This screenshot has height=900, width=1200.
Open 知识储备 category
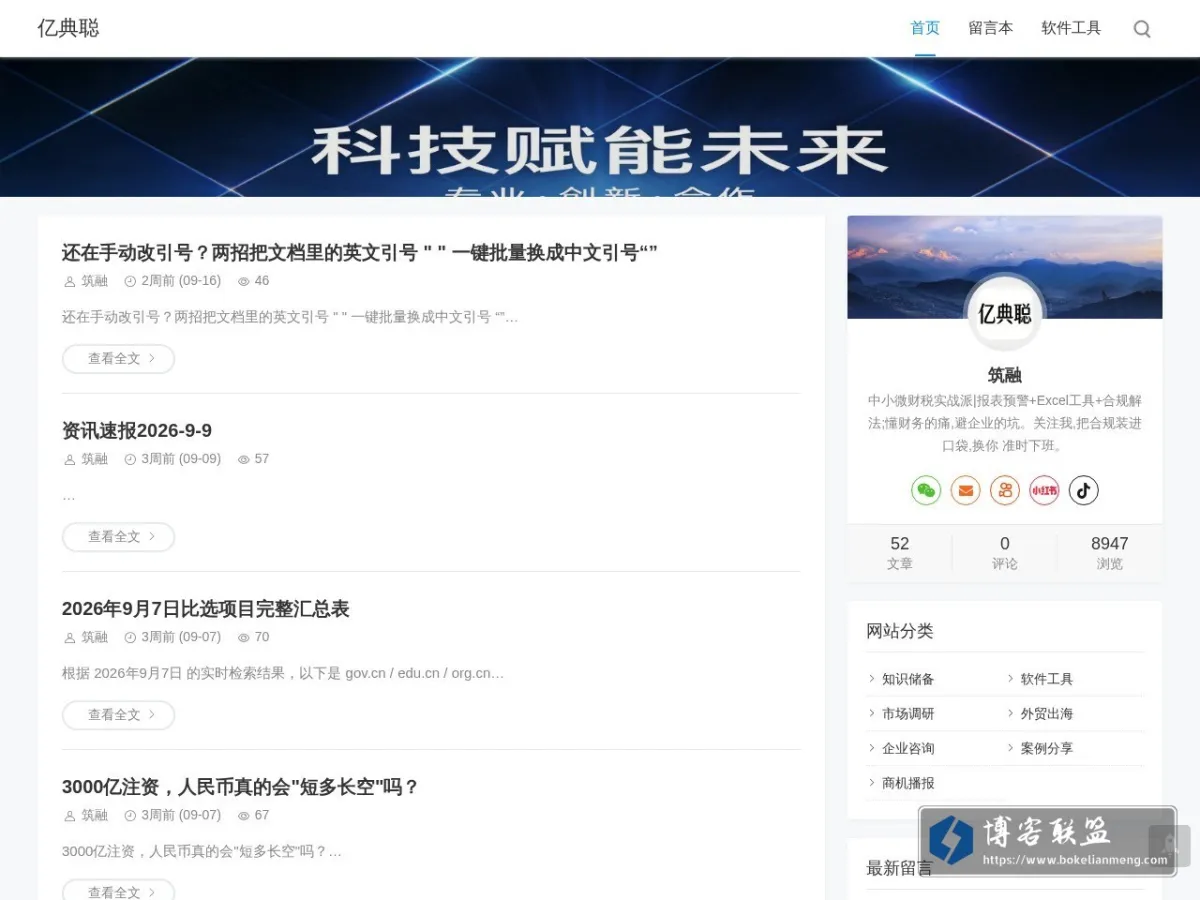(908, 679)
